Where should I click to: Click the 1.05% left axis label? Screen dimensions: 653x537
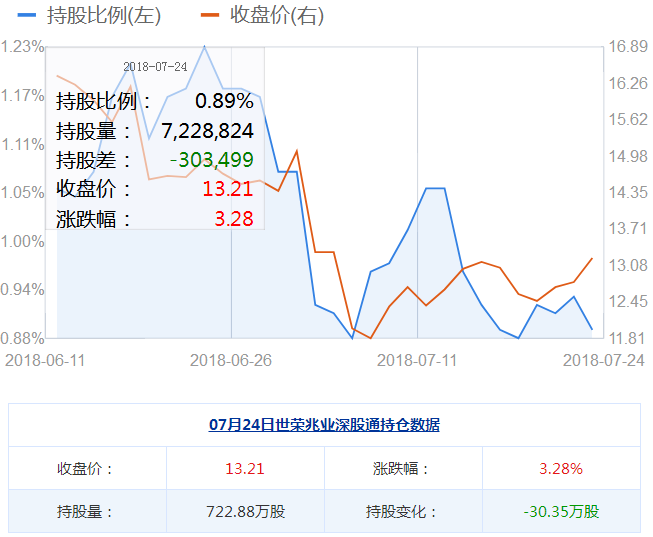tap(22, 192)
